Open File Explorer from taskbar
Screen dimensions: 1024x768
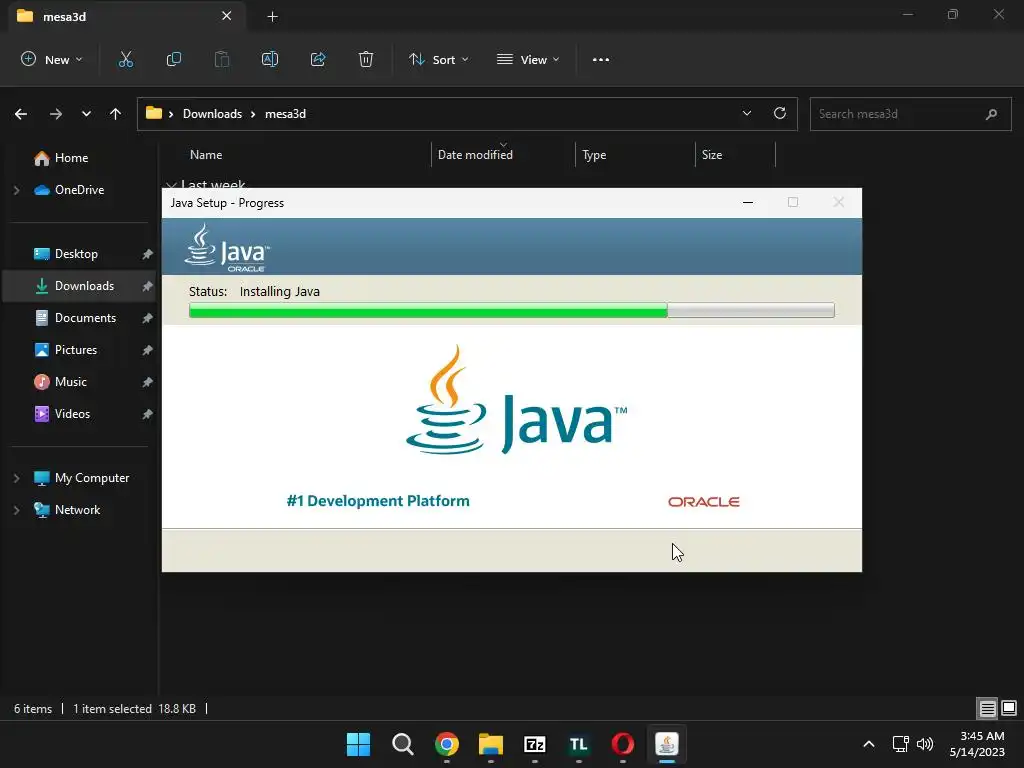[490, 744]
